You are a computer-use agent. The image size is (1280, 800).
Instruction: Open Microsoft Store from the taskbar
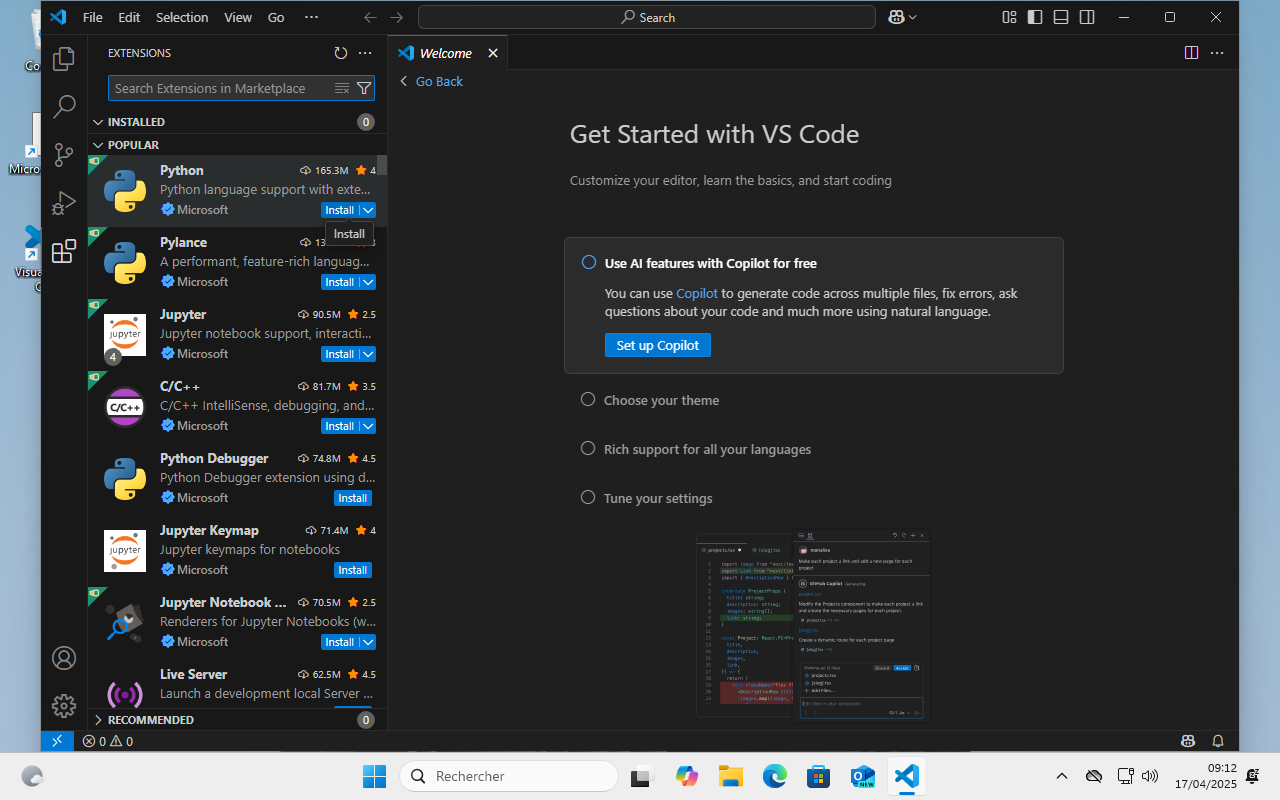click(819, 776)
